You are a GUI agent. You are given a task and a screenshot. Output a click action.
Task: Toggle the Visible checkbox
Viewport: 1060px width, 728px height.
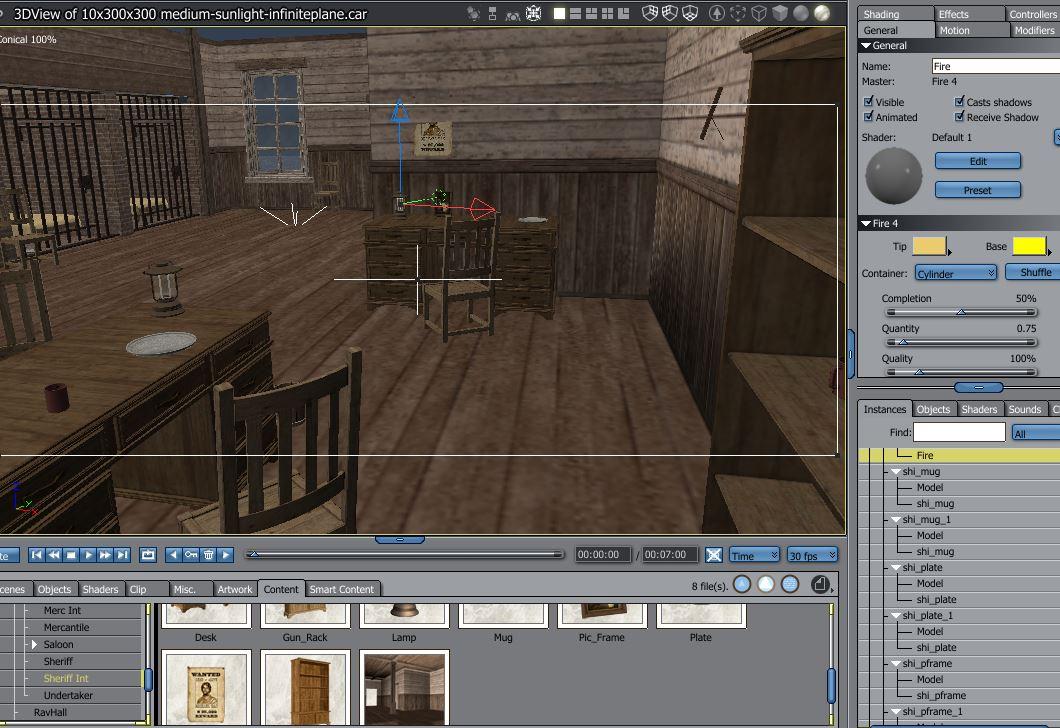[869, 101]
